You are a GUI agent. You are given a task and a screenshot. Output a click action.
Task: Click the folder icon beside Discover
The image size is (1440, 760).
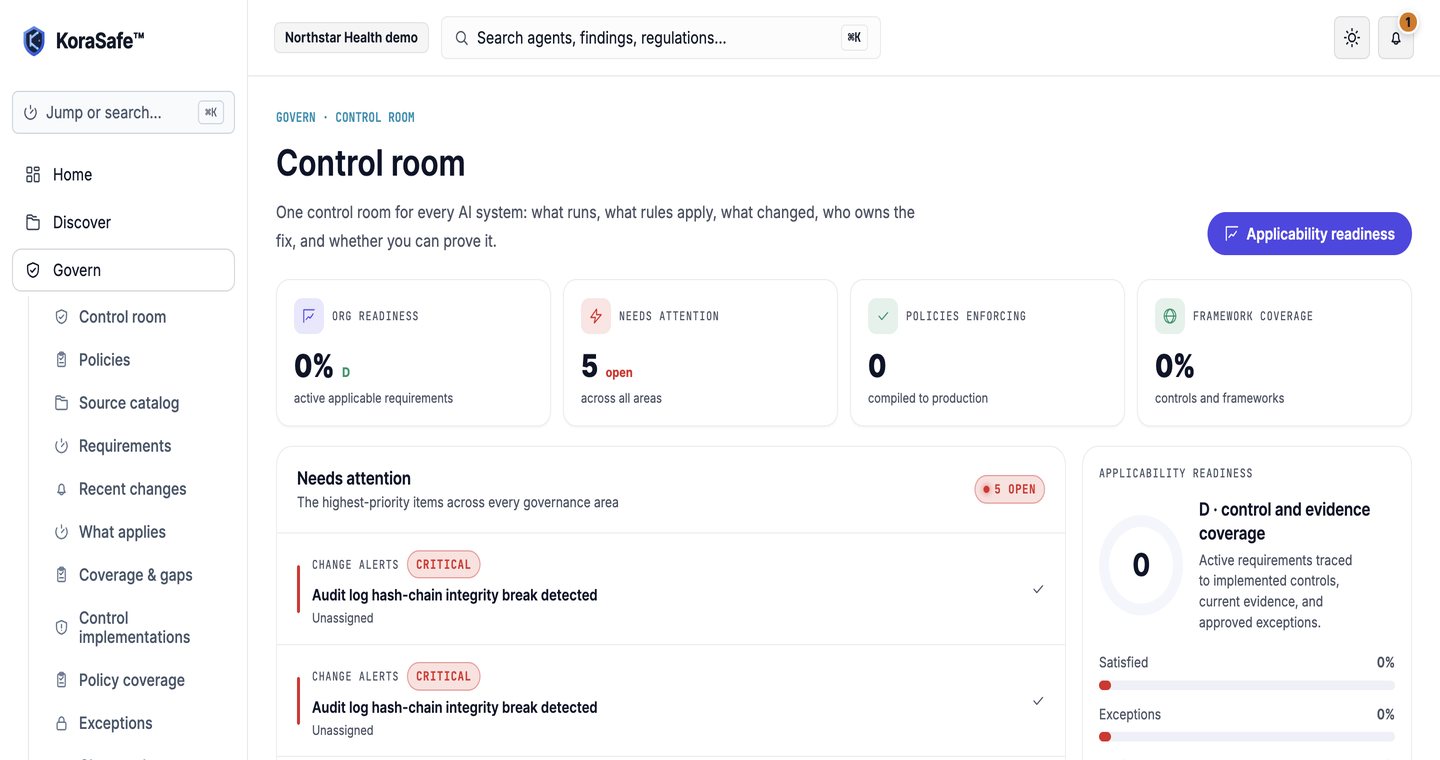click(33, 223)
